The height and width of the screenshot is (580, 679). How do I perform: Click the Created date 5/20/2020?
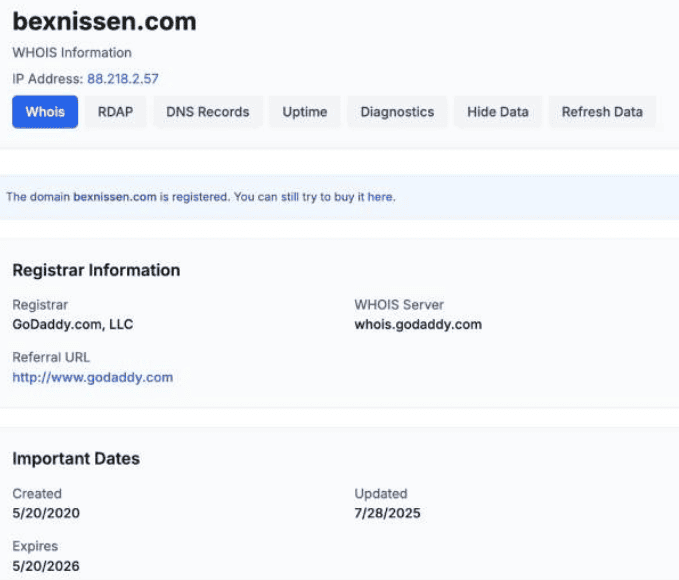(x=45, y=513)
